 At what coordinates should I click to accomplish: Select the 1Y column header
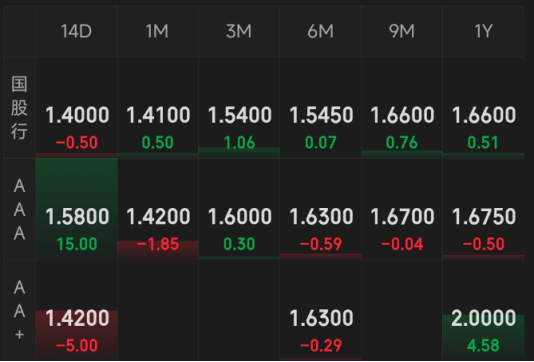click(483, 31)
